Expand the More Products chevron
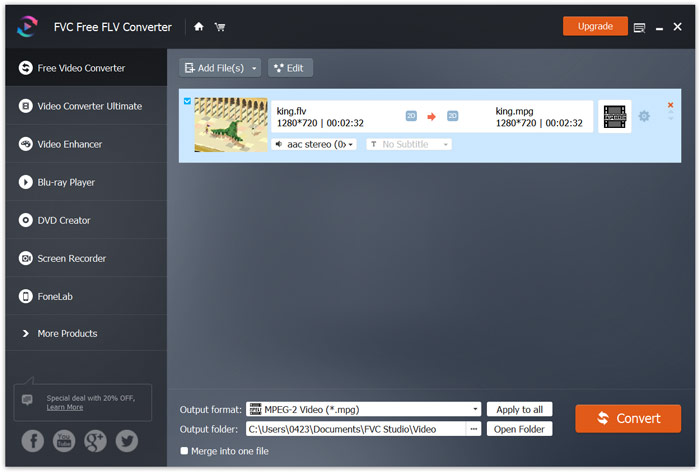The height and width of the screenshot is (472, 700). click(25, 334)
